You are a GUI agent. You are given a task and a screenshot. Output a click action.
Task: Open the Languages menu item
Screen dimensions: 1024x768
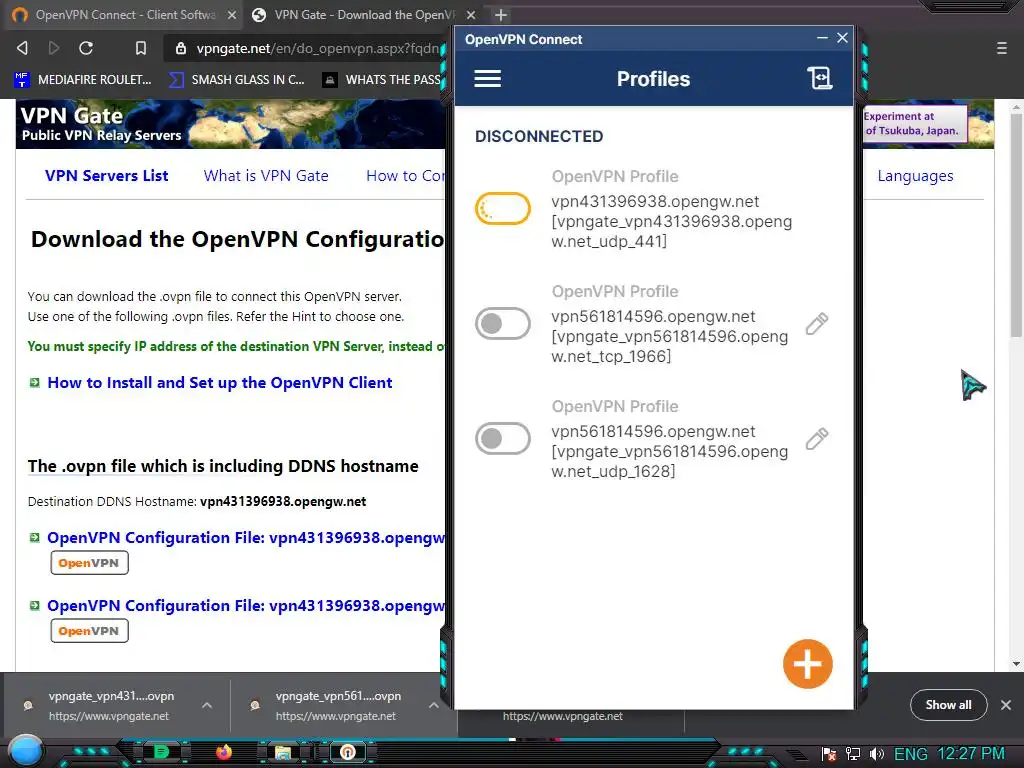[915, 176]
